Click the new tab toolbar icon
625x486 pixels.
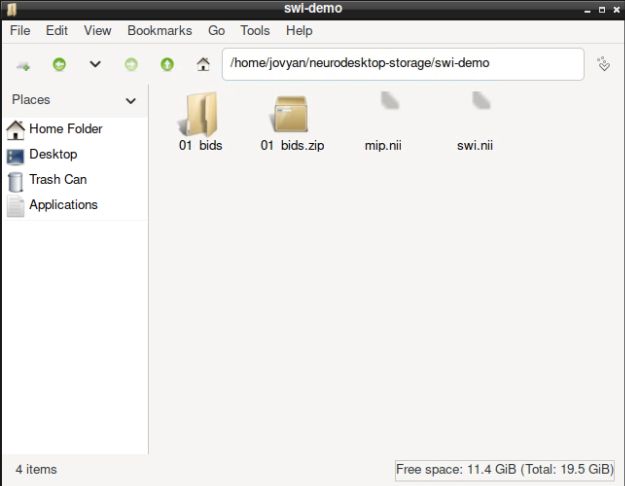click(23, 65)
